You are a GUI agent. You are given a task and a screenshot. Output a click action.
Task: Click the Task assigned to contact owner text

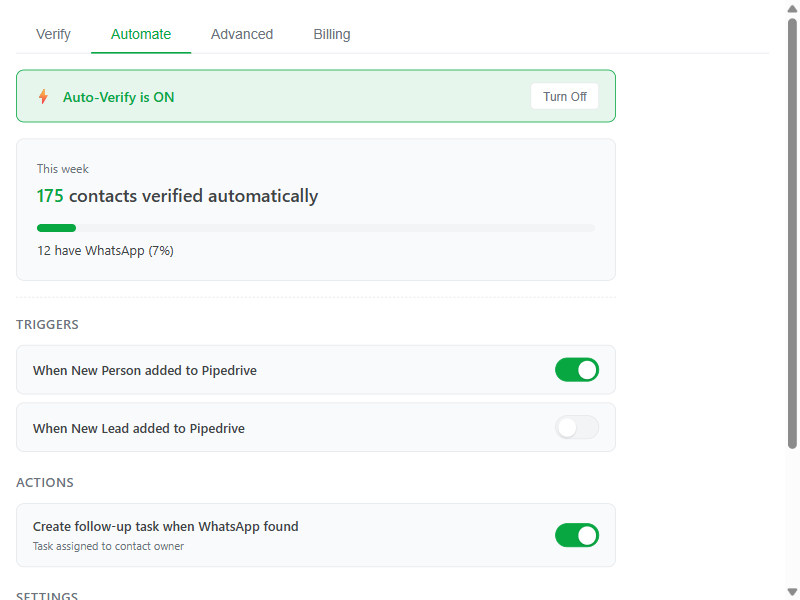(x=107, y=546)
